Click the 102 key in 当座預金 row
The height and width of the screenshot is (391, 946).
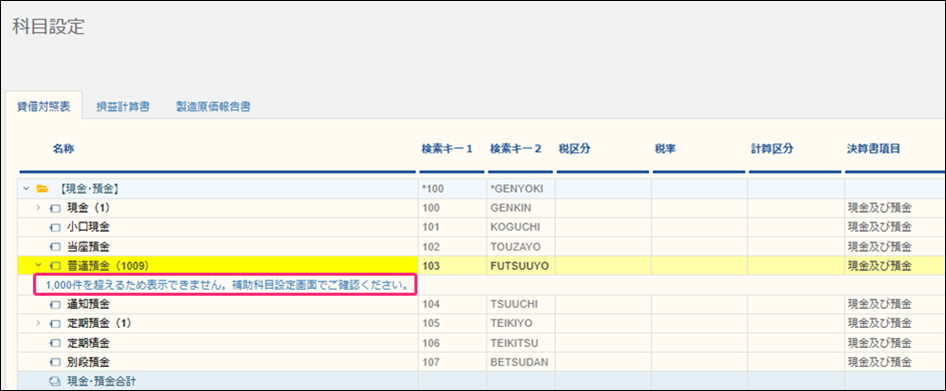[x=431, y=247]
